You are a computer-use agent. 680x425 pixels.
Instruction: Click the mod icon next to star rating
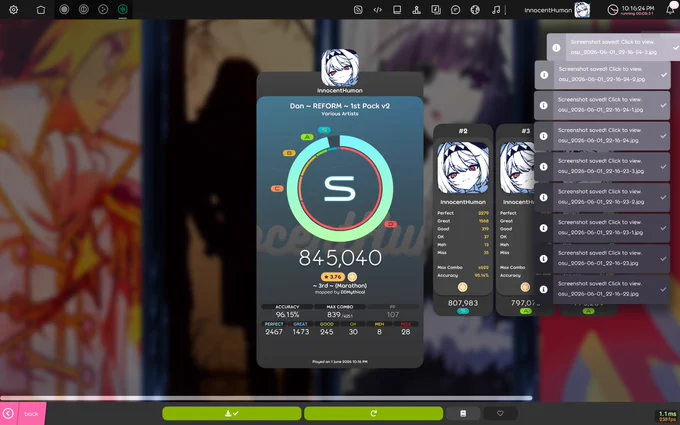[352, 277]
